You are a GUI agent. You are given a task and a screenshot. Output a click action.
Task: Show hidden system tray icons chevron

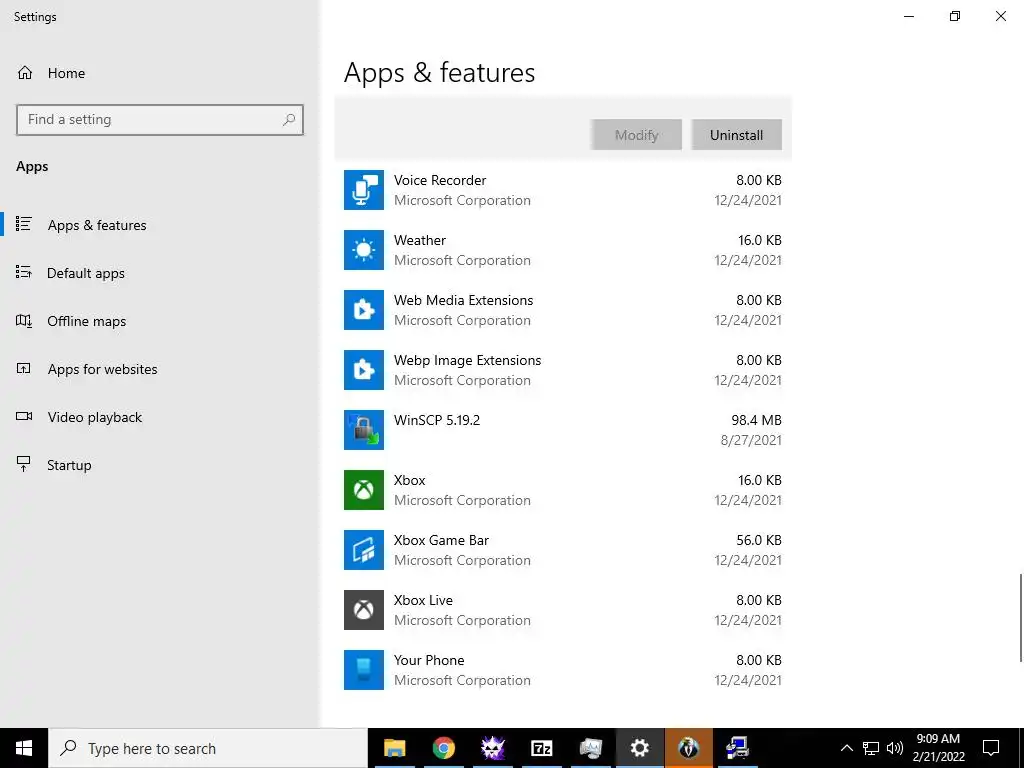pyautogui.click(x=846, y=748)
